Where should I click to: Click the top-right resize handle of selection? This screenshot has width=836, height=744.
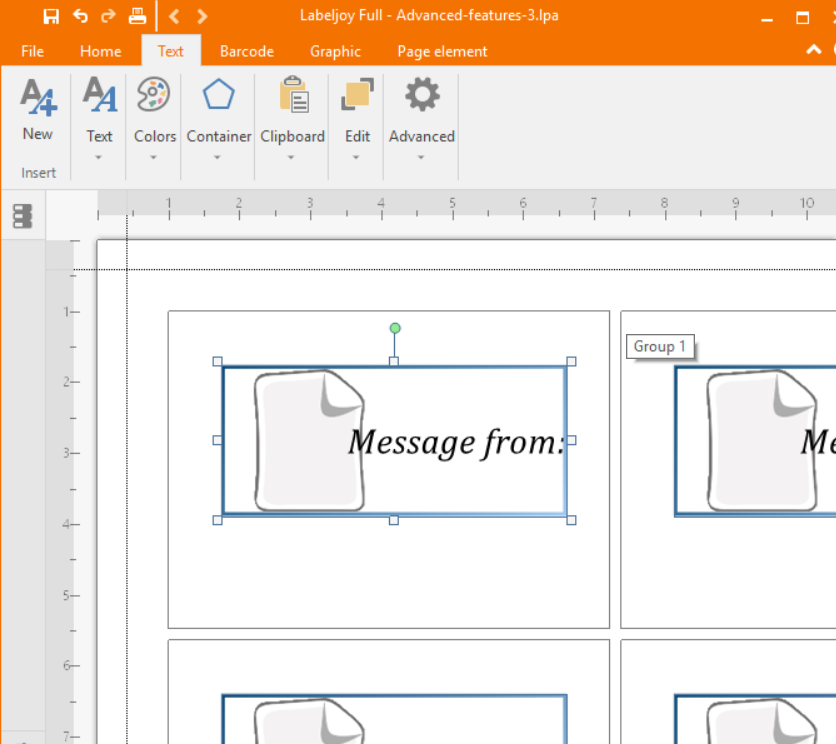571,362
